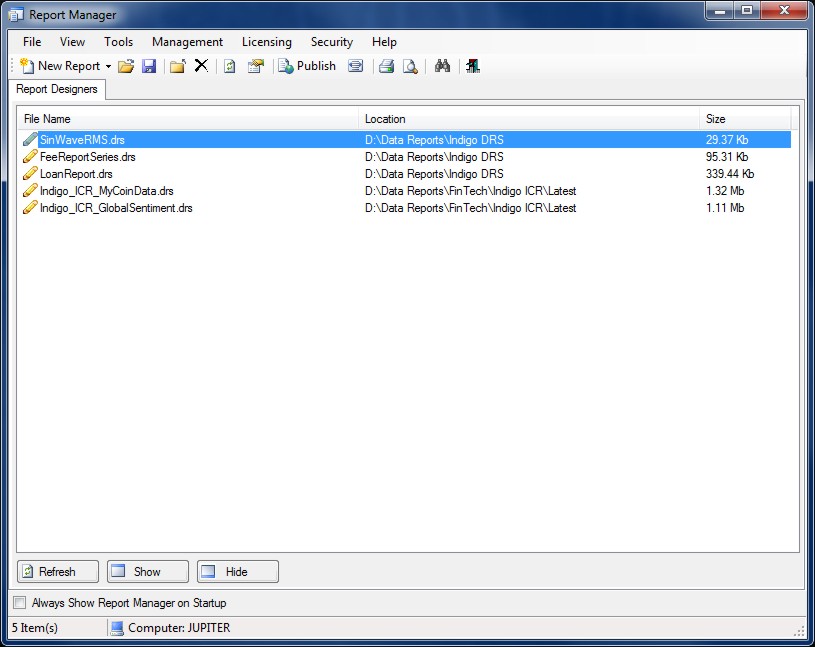This screenshot has width=815, height=647.
Task: Click the Refresh button at the bottom
Action: [58, 572]
